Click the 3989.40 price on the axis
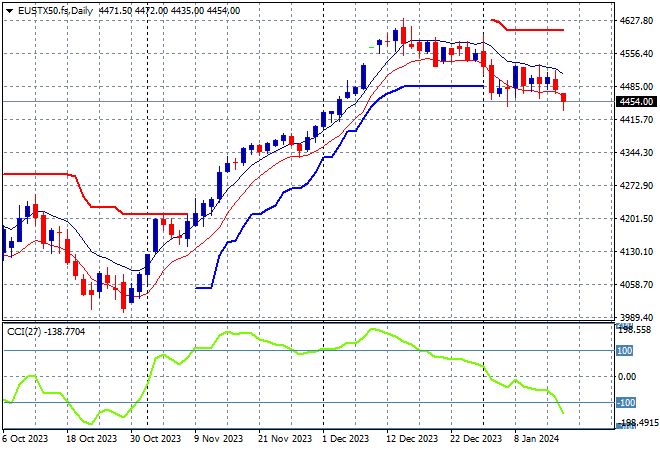Image resolution: width=660 pixels, height=450 pixels. 634,317
